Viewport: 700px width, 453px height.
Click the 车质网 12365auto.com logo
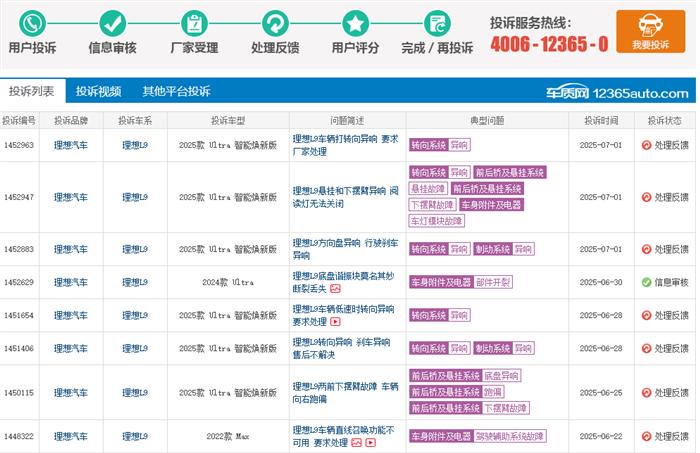(617, 92)
